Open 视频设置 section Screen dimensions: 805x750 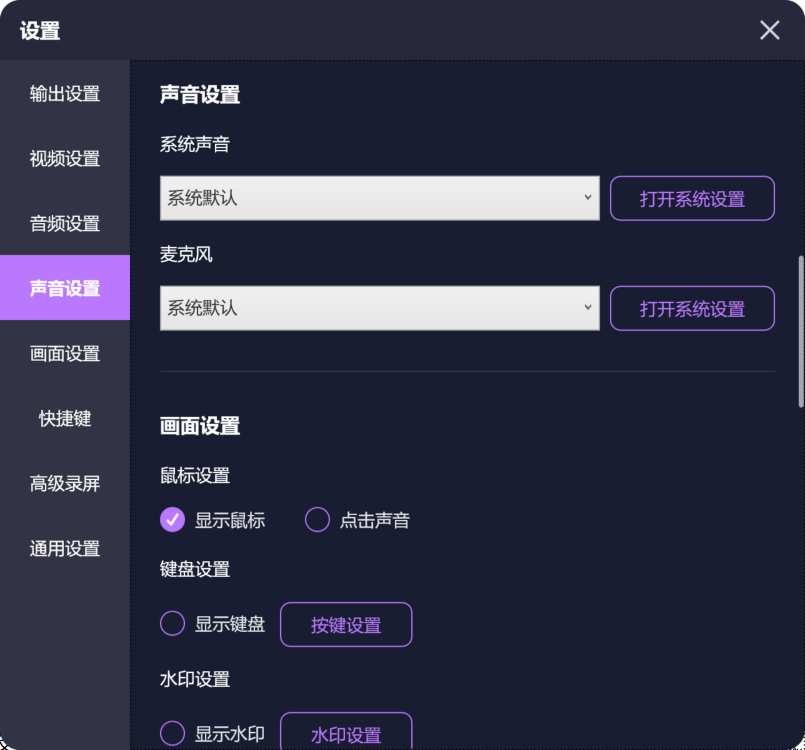[x=64, y=158]
